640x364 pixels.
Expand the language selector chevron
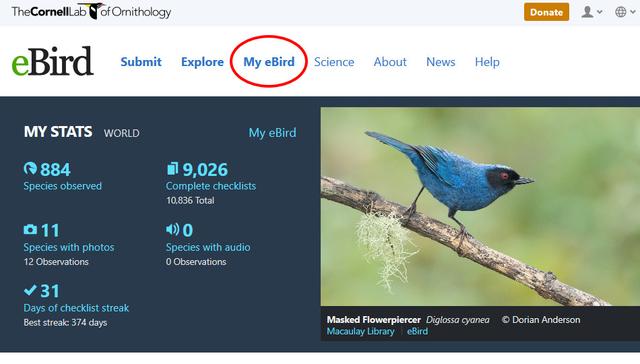coord(633,12)
